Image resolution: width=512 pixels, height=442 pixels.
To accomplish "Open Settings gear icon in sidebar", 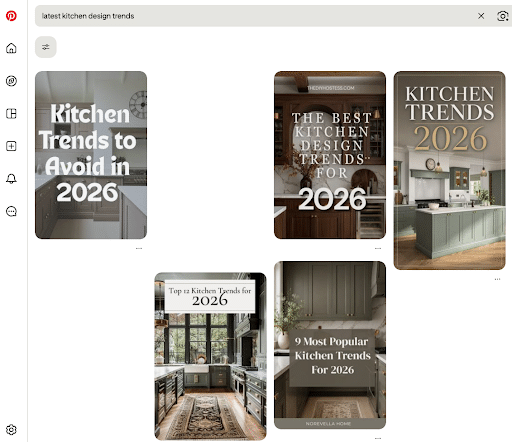I will tap(11, 429).
